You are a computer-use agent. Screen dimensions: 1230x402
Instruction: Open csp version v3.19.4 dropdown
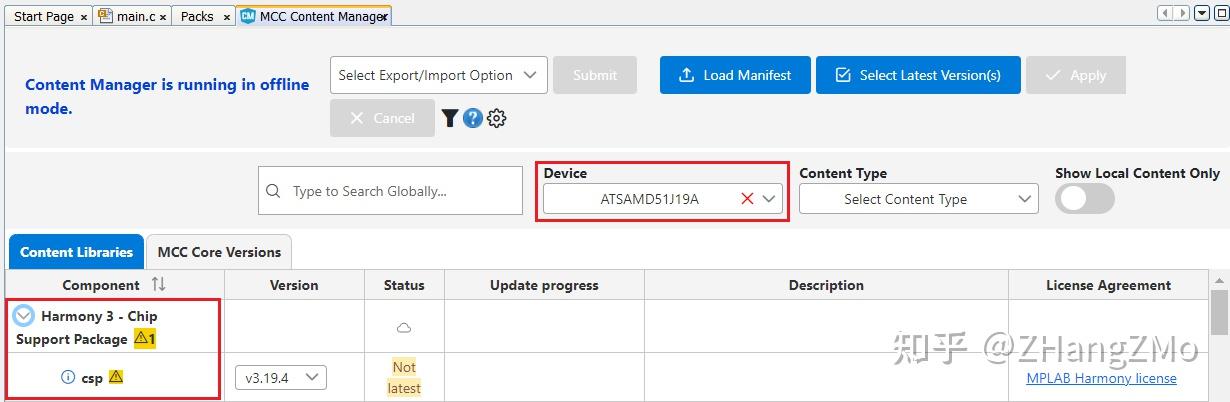pos(281,378)
